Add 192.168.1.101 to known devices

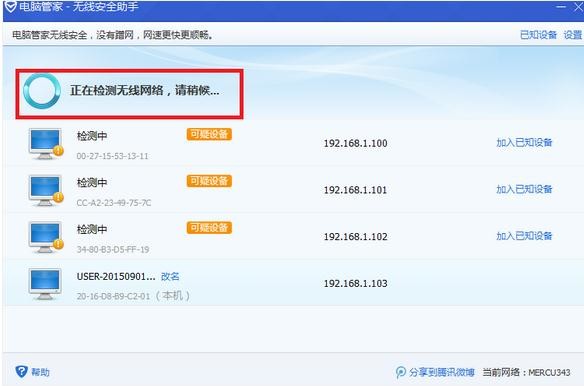524,189
